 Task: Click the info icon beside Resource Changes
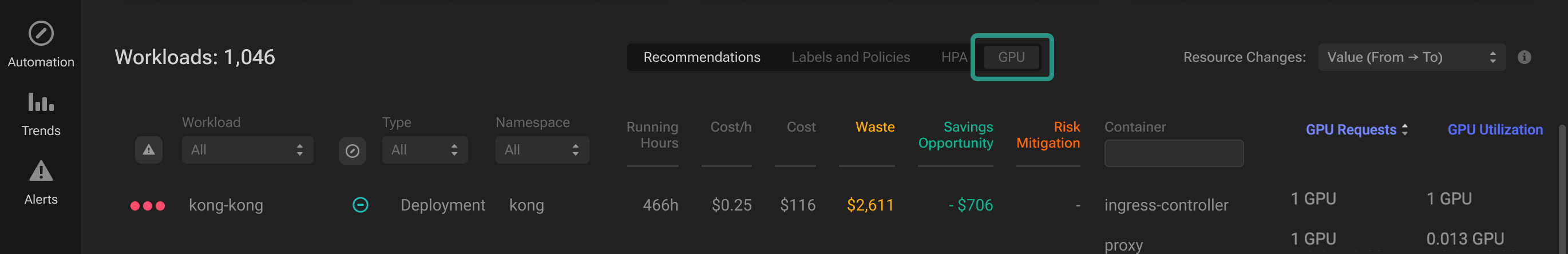[x=1524, y=57]
